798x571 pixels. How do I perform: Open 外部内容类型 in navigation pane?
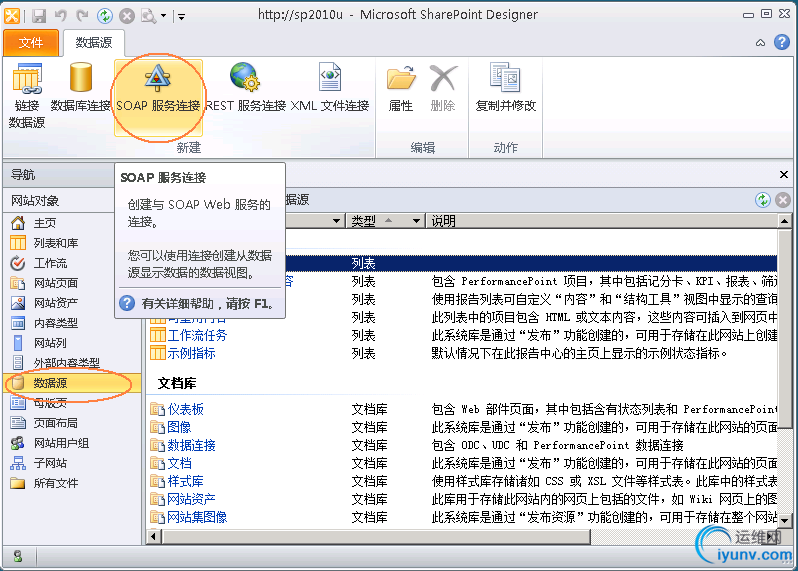66,363
